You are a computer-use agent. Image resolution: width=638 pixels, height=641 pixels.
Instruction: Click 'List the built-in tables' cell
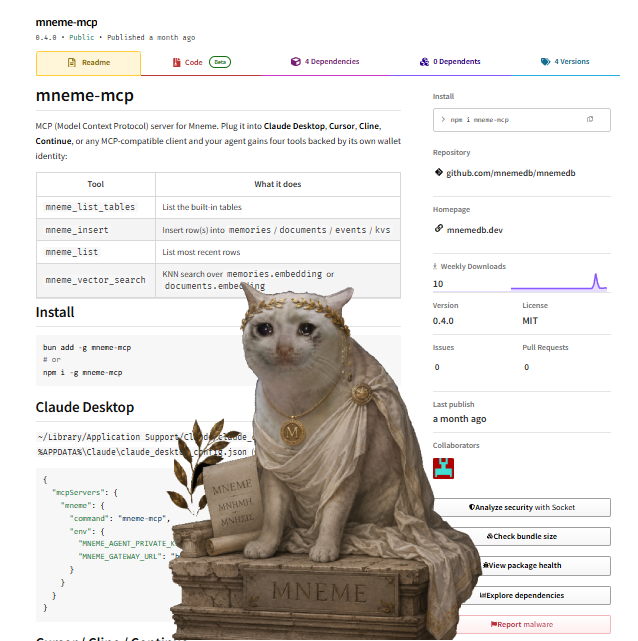278,207
